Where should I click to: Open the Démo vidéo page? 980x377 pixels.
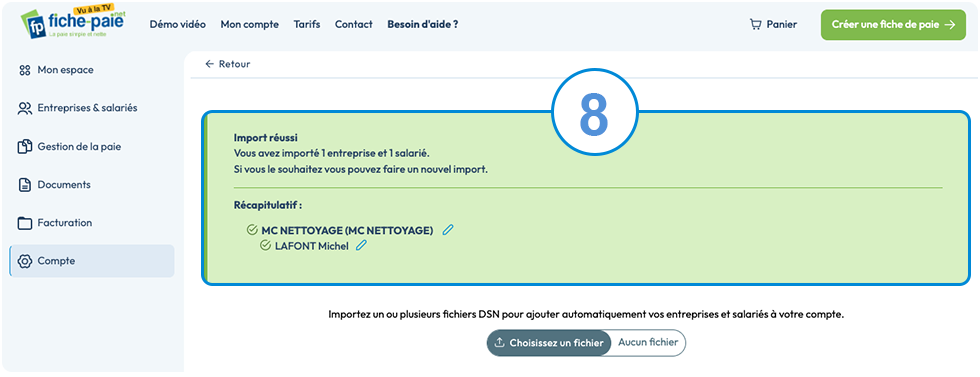coord(178,24)
